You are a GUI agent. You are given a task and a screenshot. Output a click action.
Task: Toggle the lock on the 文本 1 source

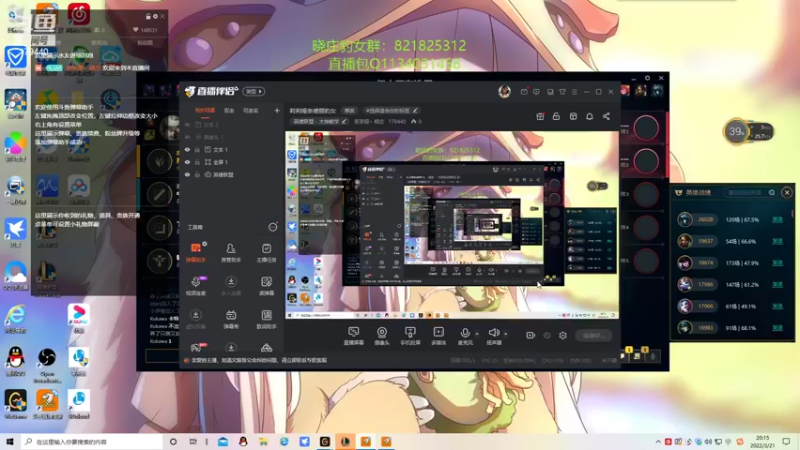pos(197,149)
